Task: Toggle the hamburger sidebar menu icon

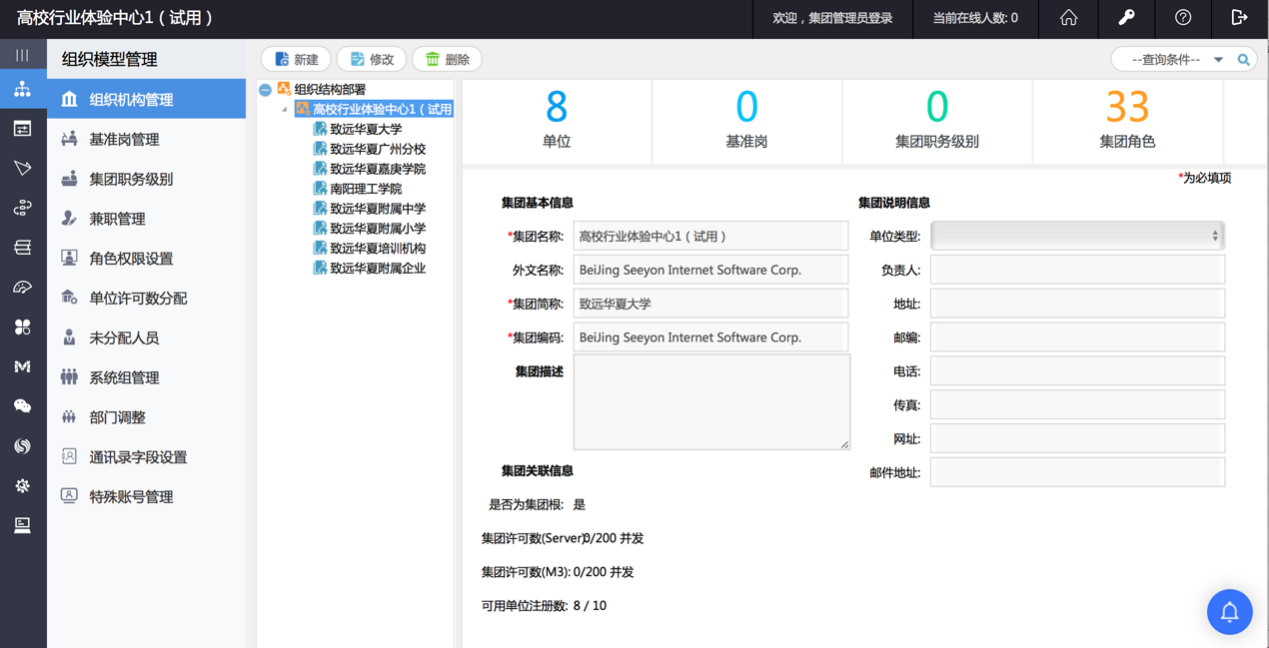Action: [22, 55]
